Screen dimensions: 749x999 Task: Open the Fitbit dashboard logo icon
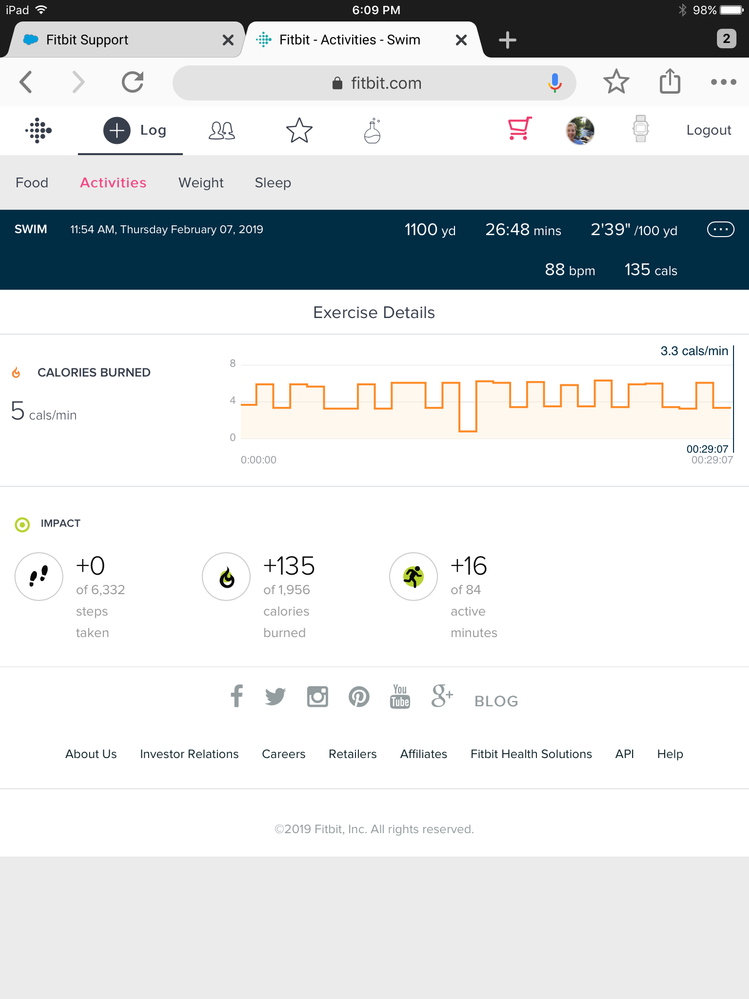tap(38, 130)
